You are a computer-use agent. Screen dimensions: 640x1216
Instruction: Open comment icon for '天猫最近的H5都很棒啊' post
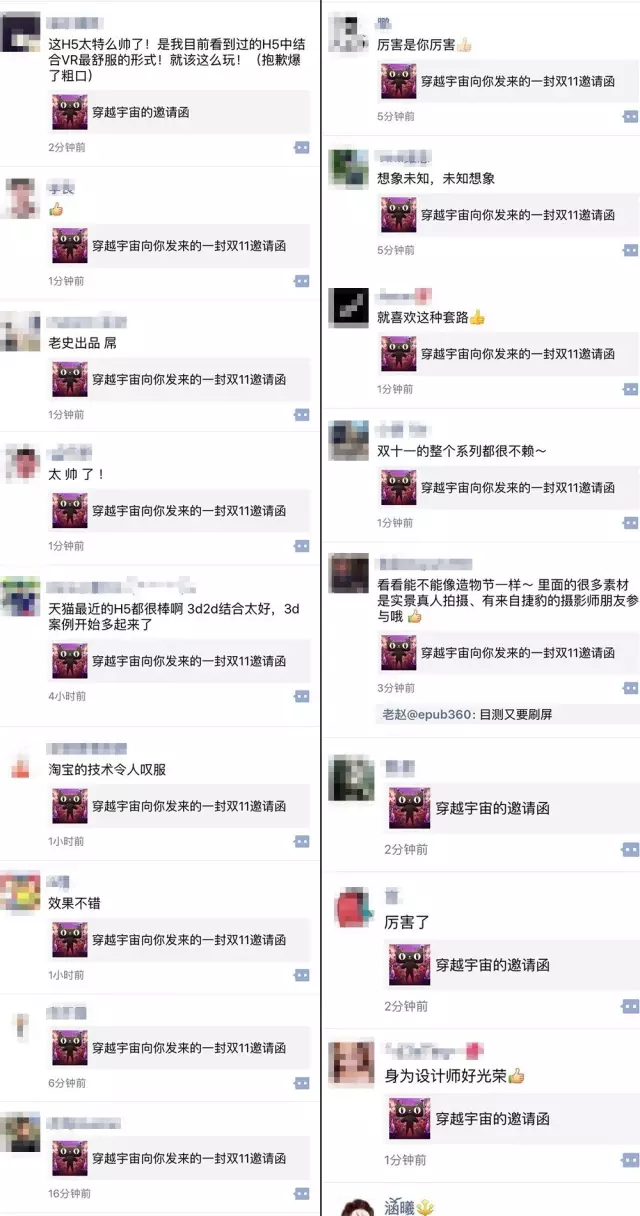coord(301,696)
